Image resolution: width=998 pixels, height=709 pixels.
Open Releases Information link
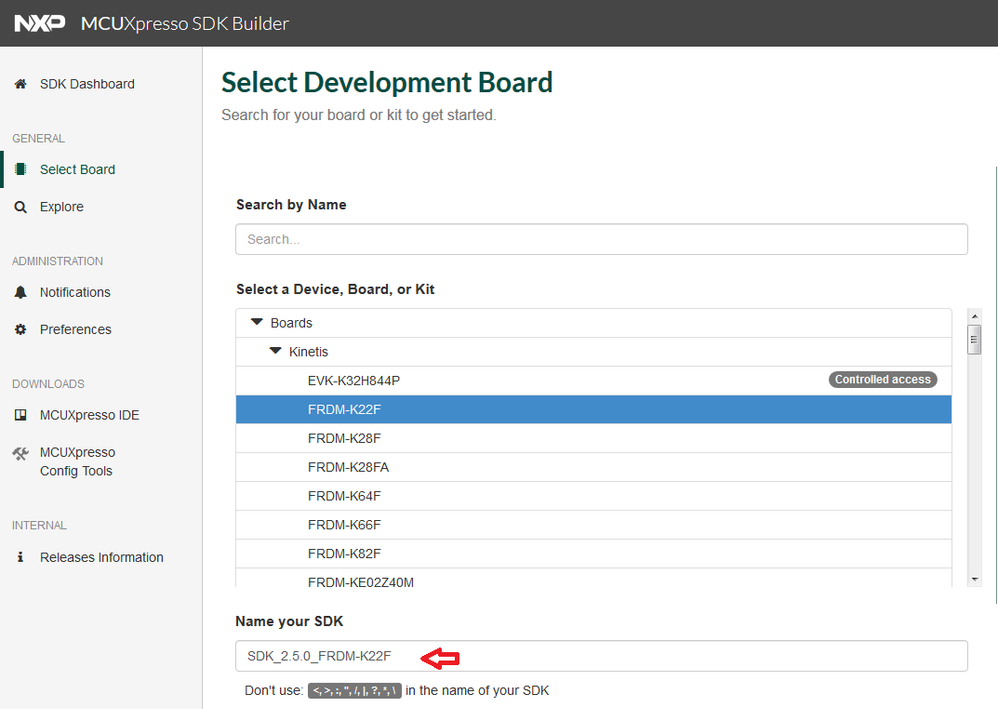[102, 557]
